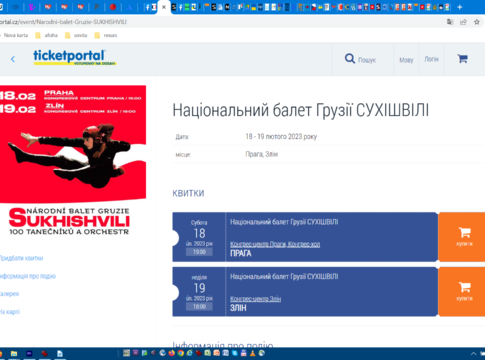485x360 pixels.
Task: Open the На карті sidebar link
Action: [x=10, y=312]
